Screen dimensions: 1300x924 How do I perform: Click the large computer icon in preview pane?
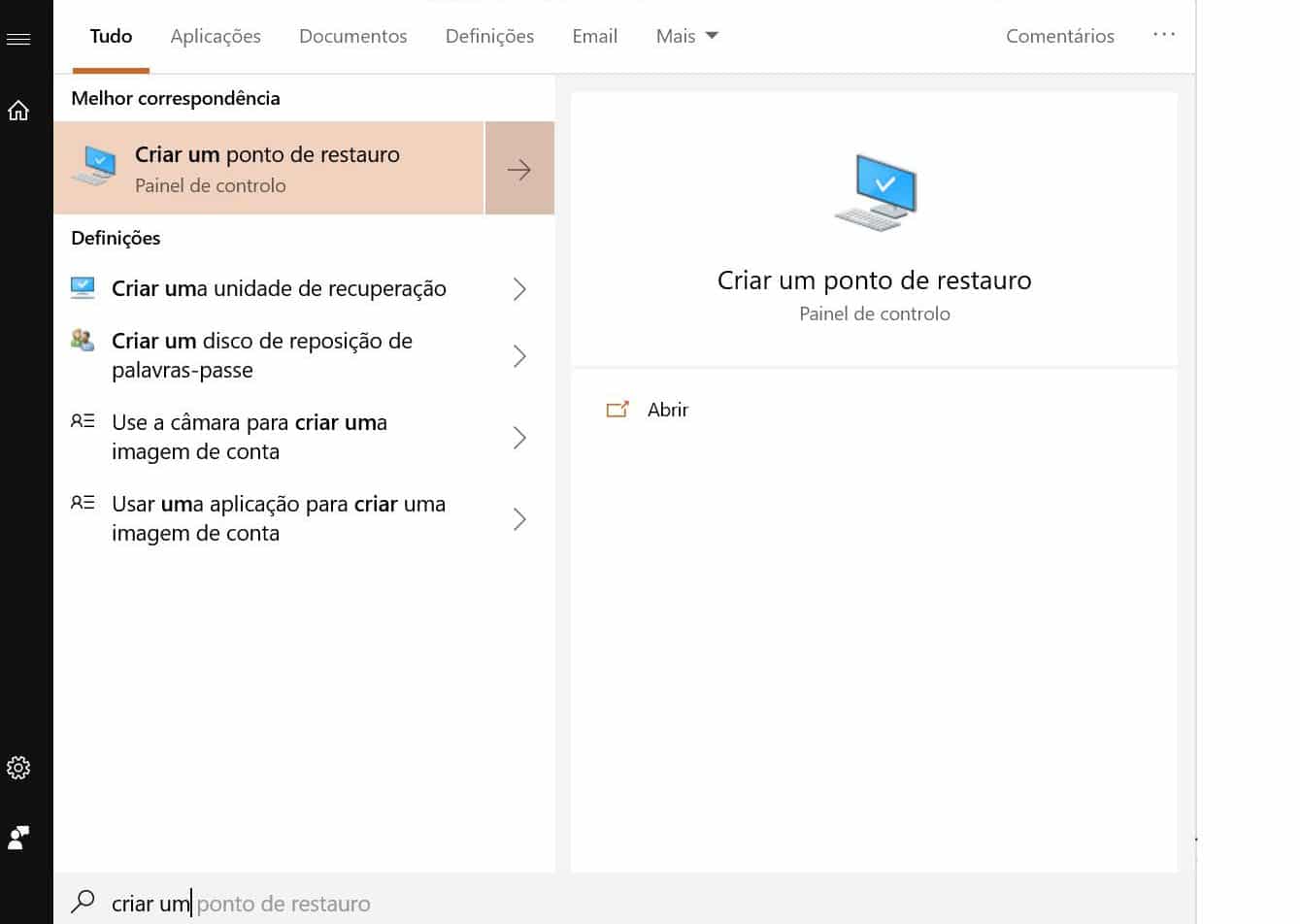[x=876, y=192]
